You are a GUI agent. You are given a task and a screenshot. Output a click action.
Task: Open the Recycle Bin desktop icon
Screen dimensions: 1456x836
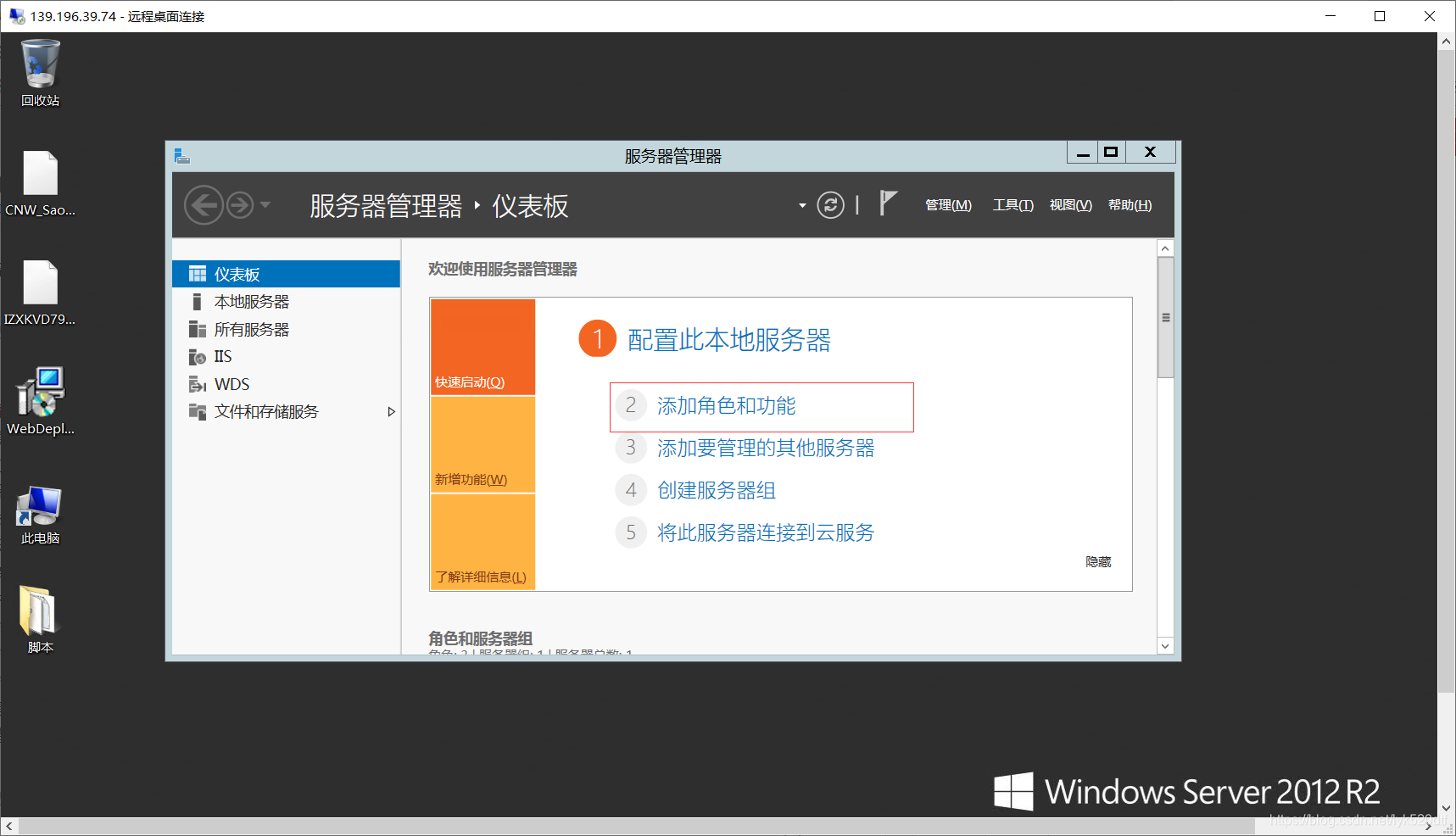pos(40,74)
